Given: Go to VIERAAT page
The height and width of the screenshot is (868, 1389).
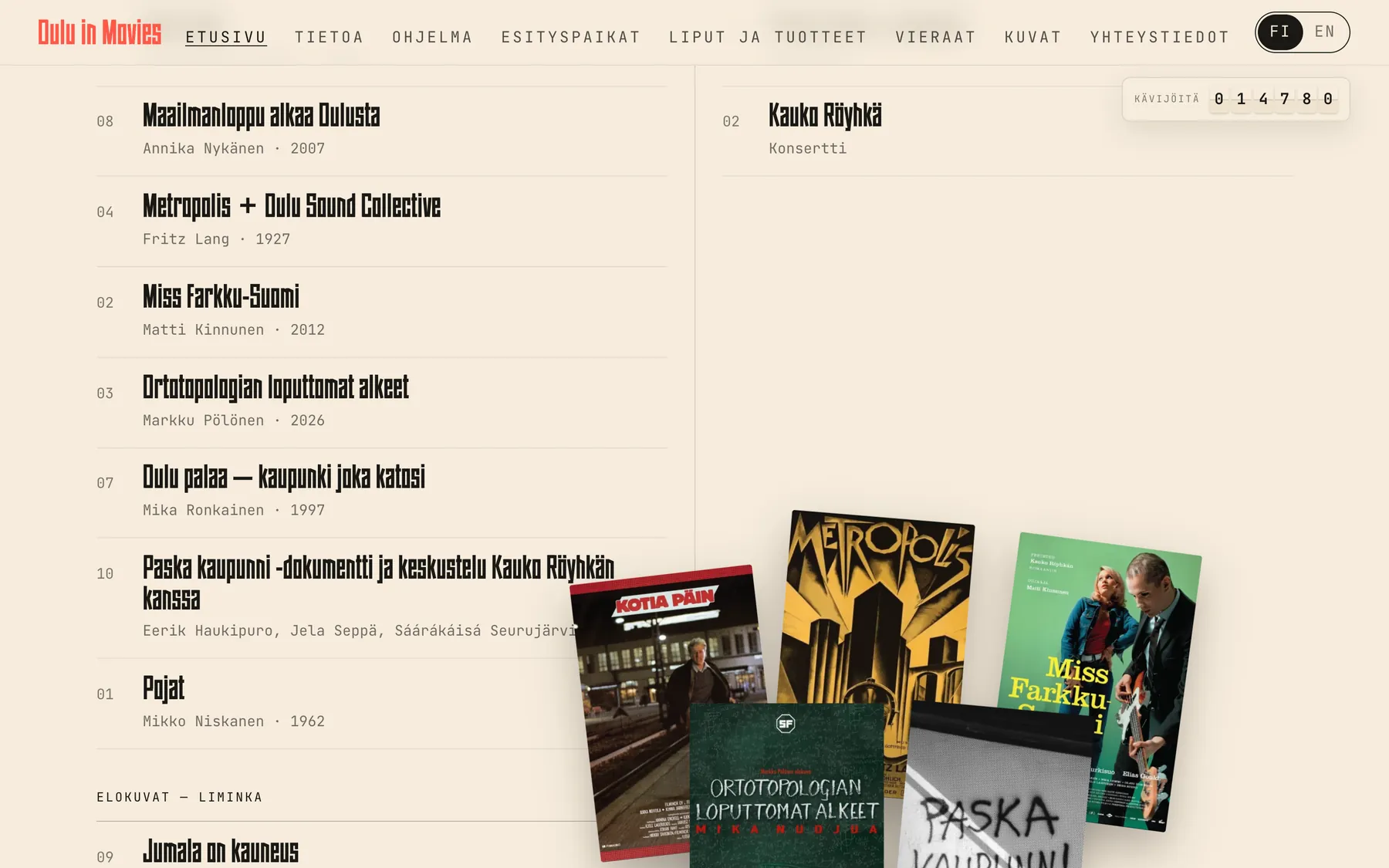Looking at the screenshot, I should click(x=935, y=37).
